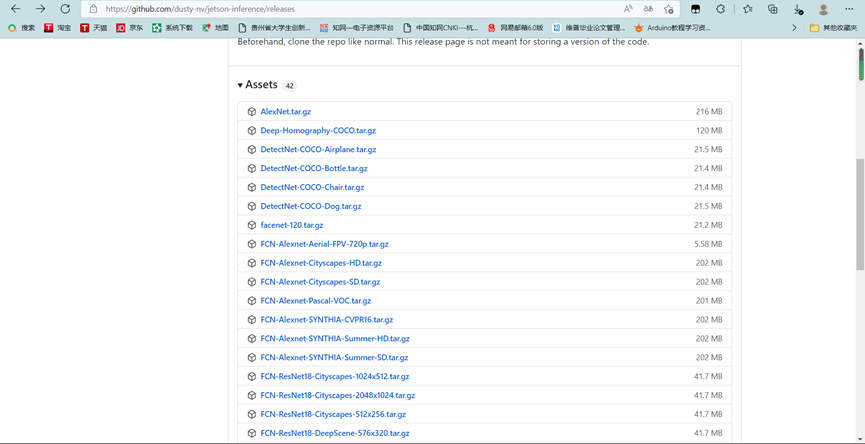Open the 知网电子资源平台 bookmark

357,28
